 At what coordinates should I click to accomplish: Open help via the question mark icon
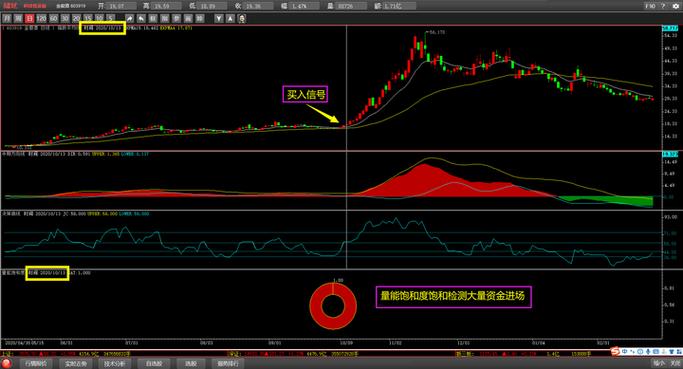point(664,6)
